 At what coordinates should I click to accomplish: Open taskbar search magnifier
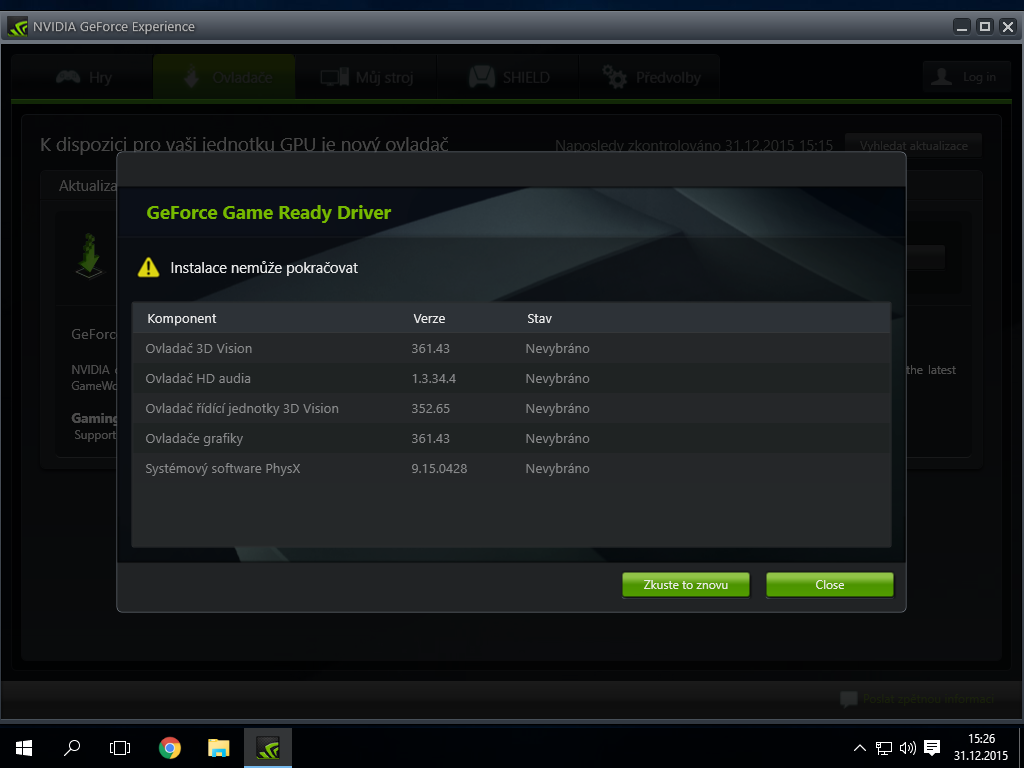point(72,748)
